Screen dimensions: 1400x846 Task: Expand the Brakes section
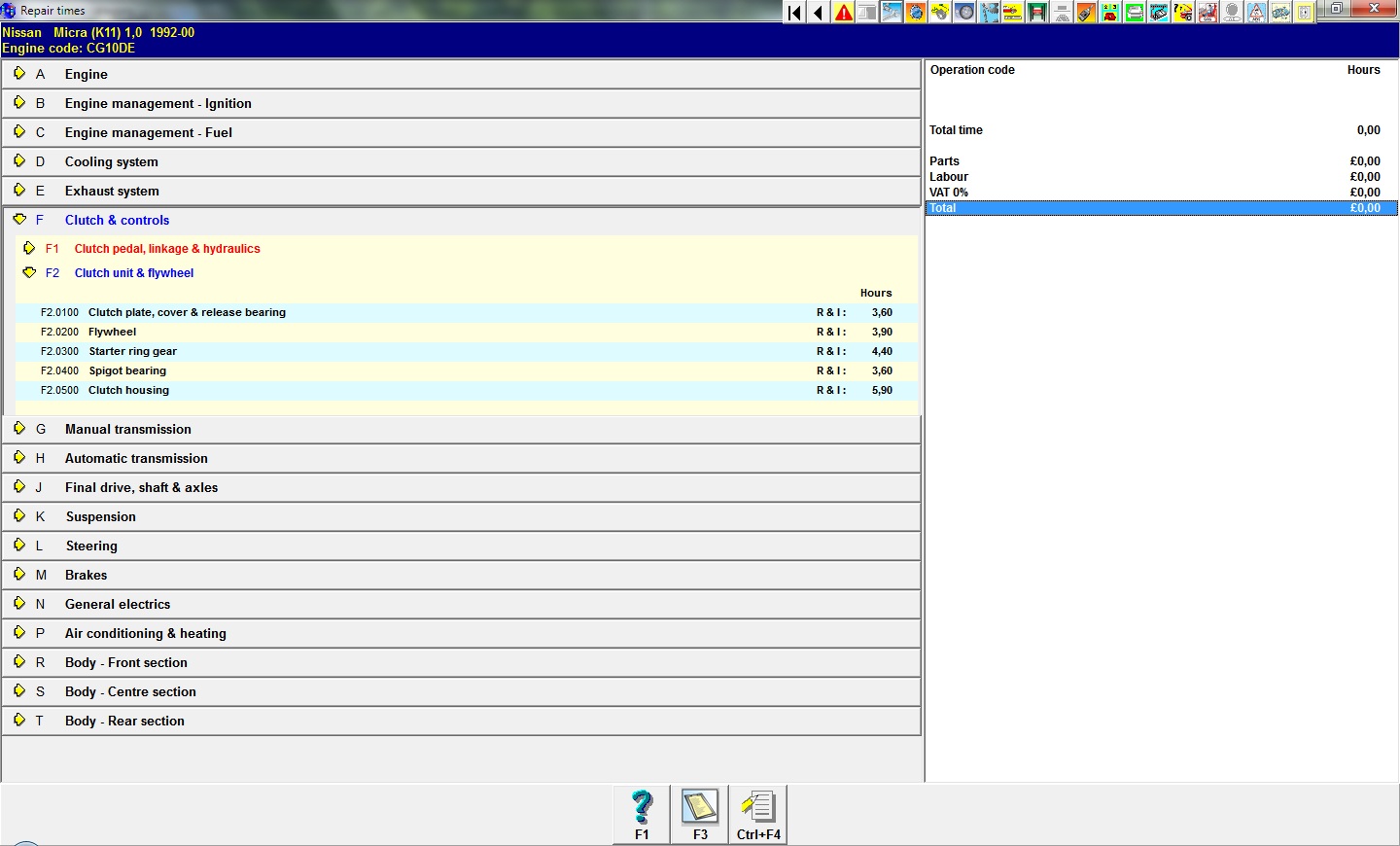[461, 575]
